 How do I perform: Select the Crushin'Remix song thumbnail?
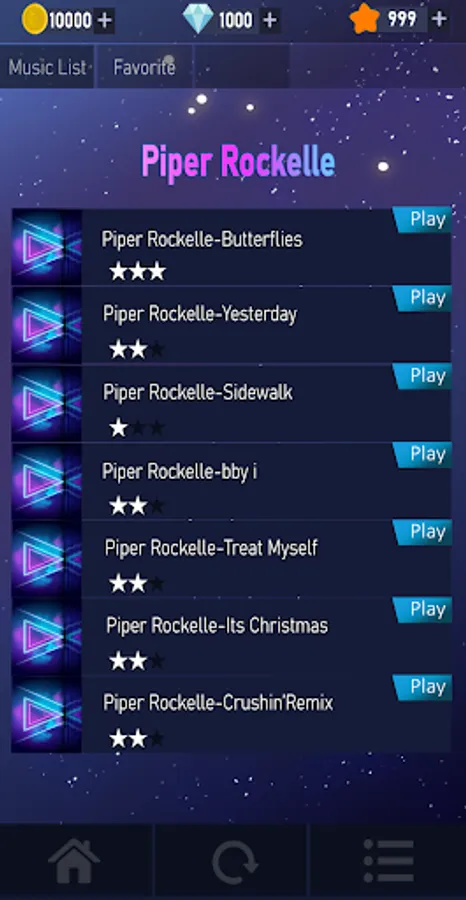46,715
